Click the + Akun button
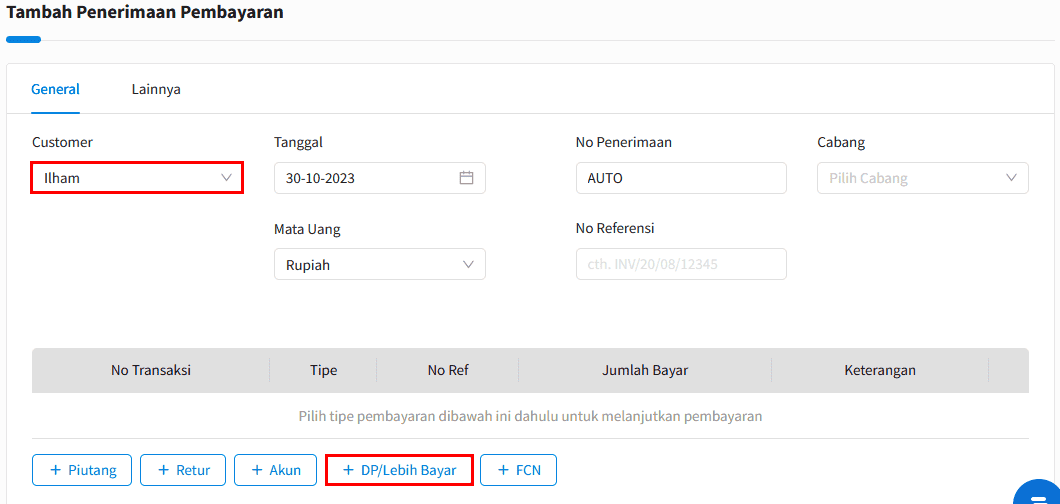Image resolution: width=1060 pixels, height=504 pixels. pyautogui.click(x=275, y=470)
